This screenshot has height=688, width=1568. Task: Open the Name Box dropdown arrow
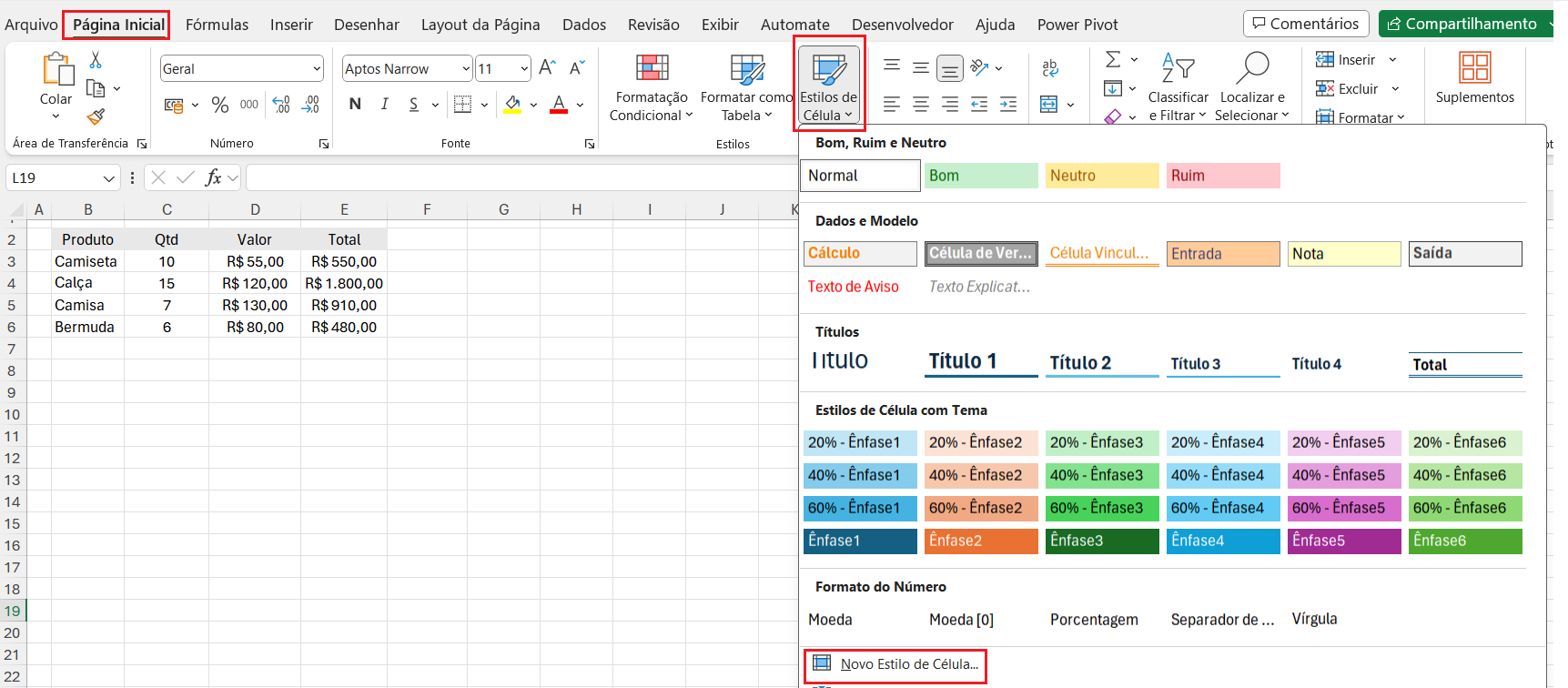click(109, 178)
